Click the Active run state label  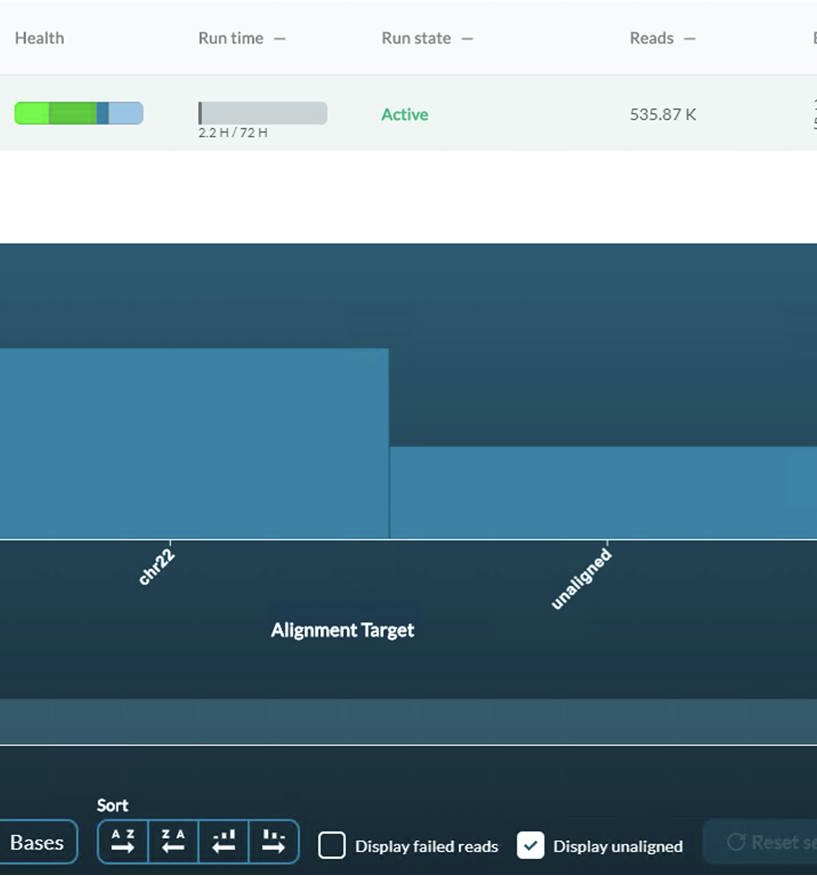point(405,115)
